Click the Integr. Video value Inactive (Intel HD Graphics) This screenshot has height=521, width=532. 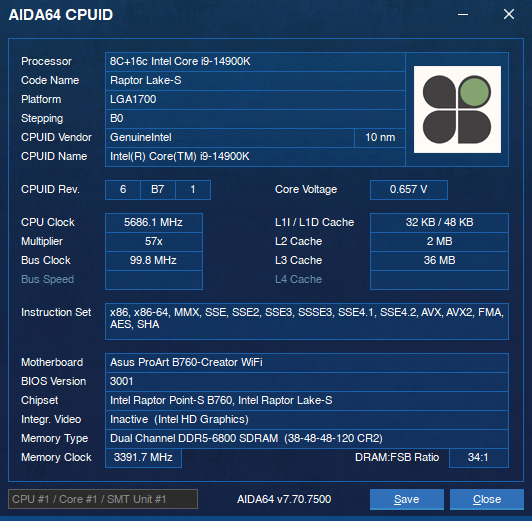pyautogui.click(x=307, y=420)
